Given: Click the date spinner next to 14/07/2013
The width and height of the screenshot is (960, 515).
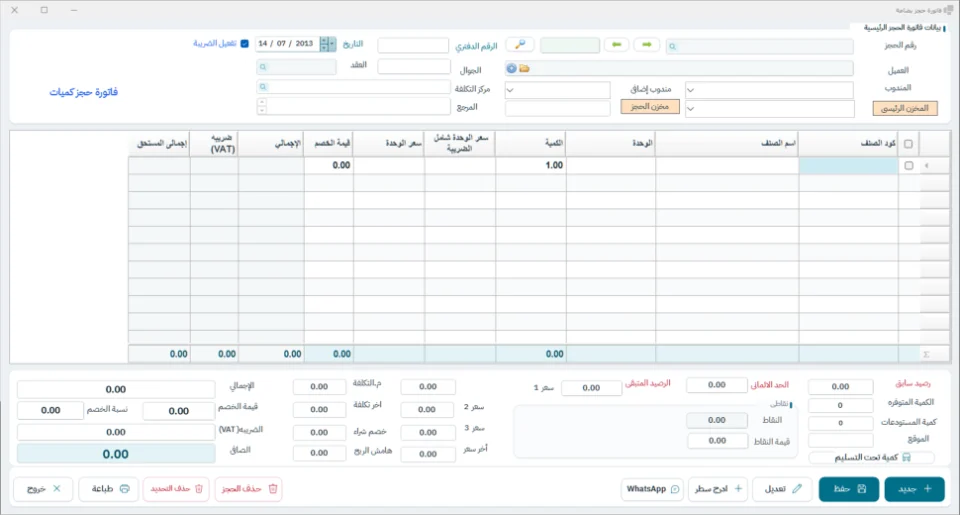Looking at the screenshot, I should pos(324,43).
